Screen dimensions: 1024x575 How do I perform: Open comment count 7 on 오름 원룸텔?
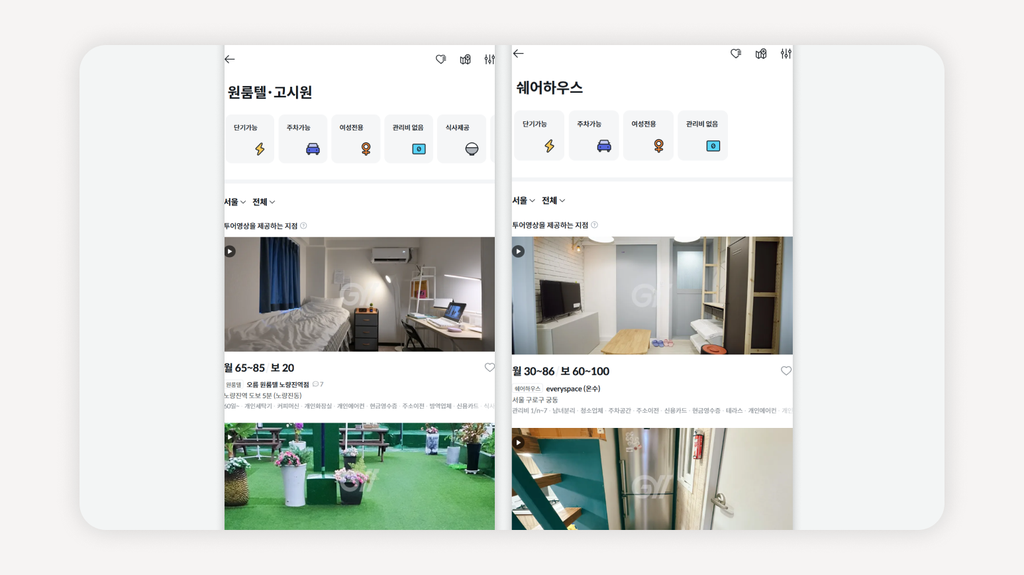tap(318, 385)
